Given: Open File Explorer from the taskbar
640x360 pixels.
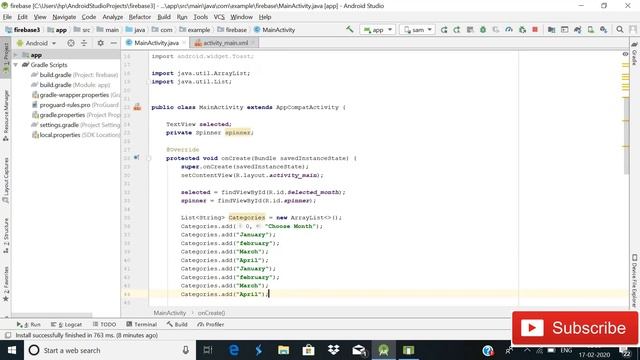Looking at the screenshot, I should 284,350.
